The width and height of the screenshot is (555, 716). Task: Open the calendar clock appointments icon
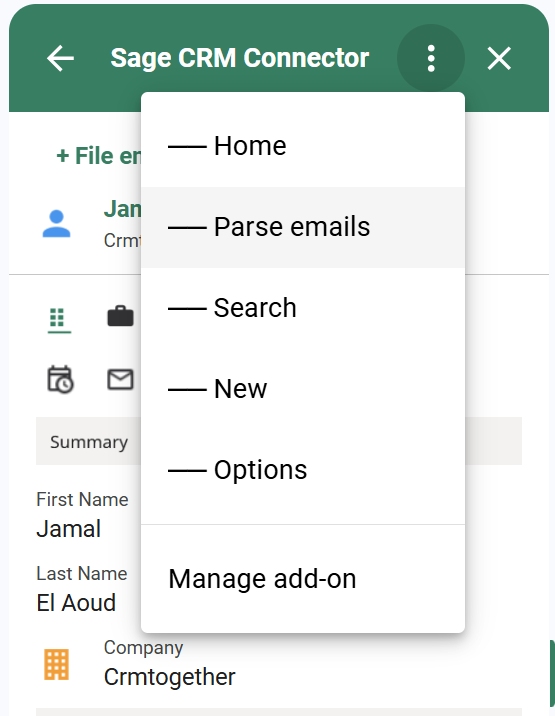pos(60,379)
